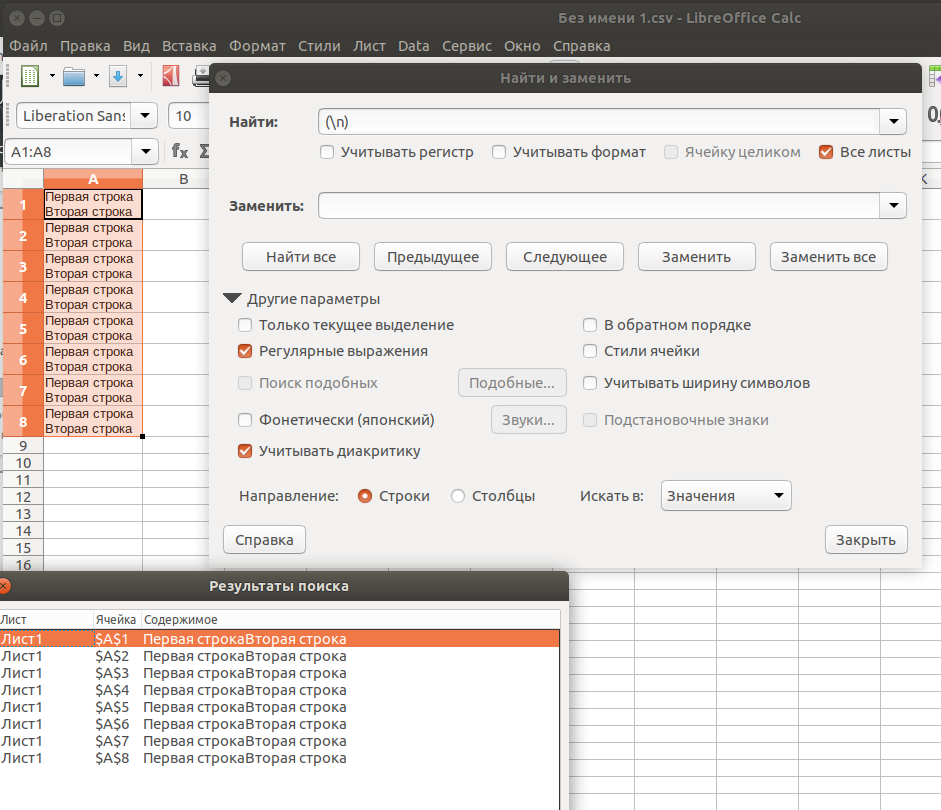941x810 pixels.
Task: Open the Файл menu
Action: click(28, 46)
